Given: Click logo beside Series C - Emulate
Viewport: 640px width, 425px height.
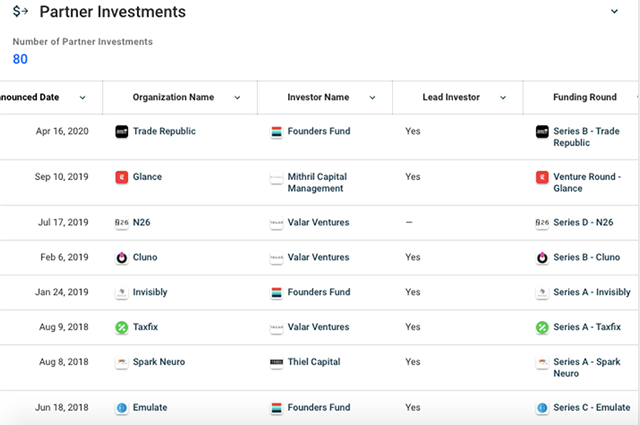Looking at the screenshot, I should point(542,407).
